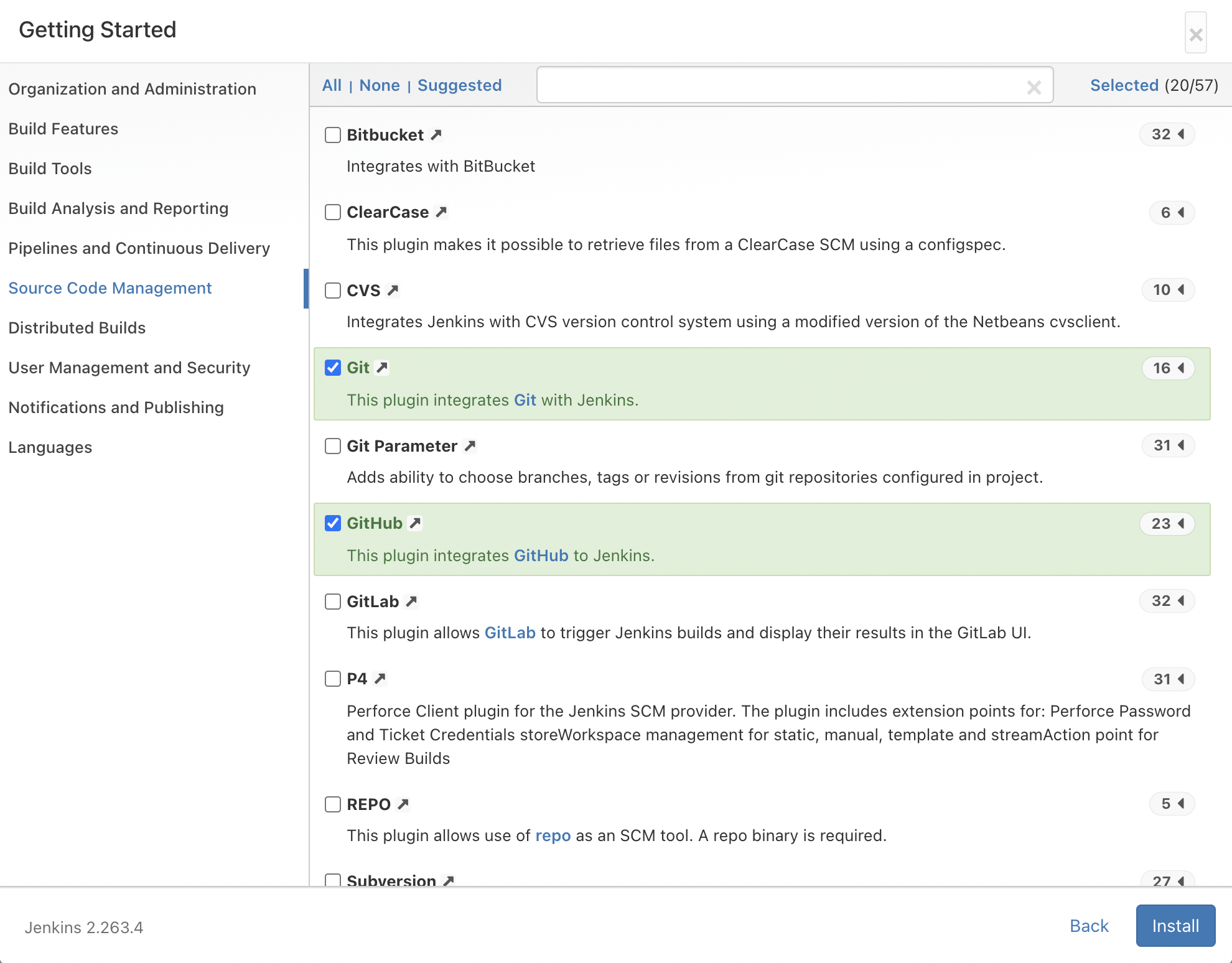The height and width of the screenshot is (963, 1232).
Task: Follow Git link in Git description
Action: click(525, 400)
